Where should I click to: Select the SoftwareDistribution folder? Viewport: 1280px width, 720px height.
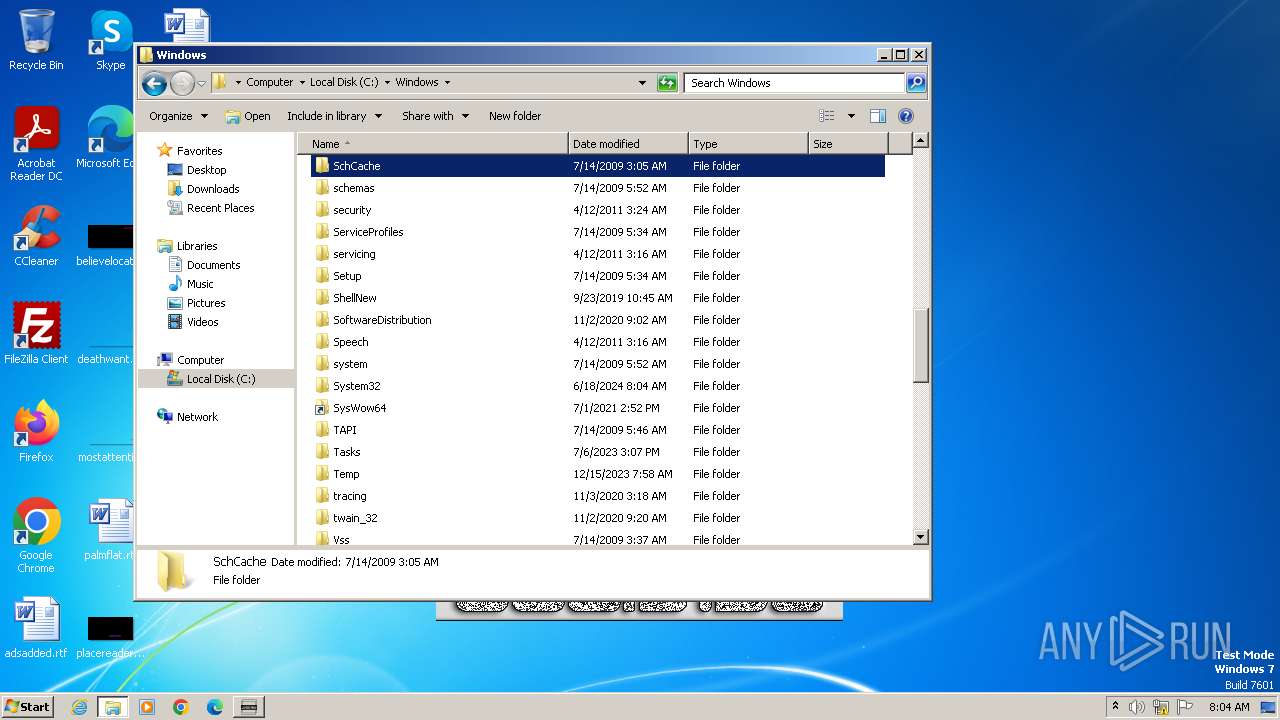(x=598, y=320)
